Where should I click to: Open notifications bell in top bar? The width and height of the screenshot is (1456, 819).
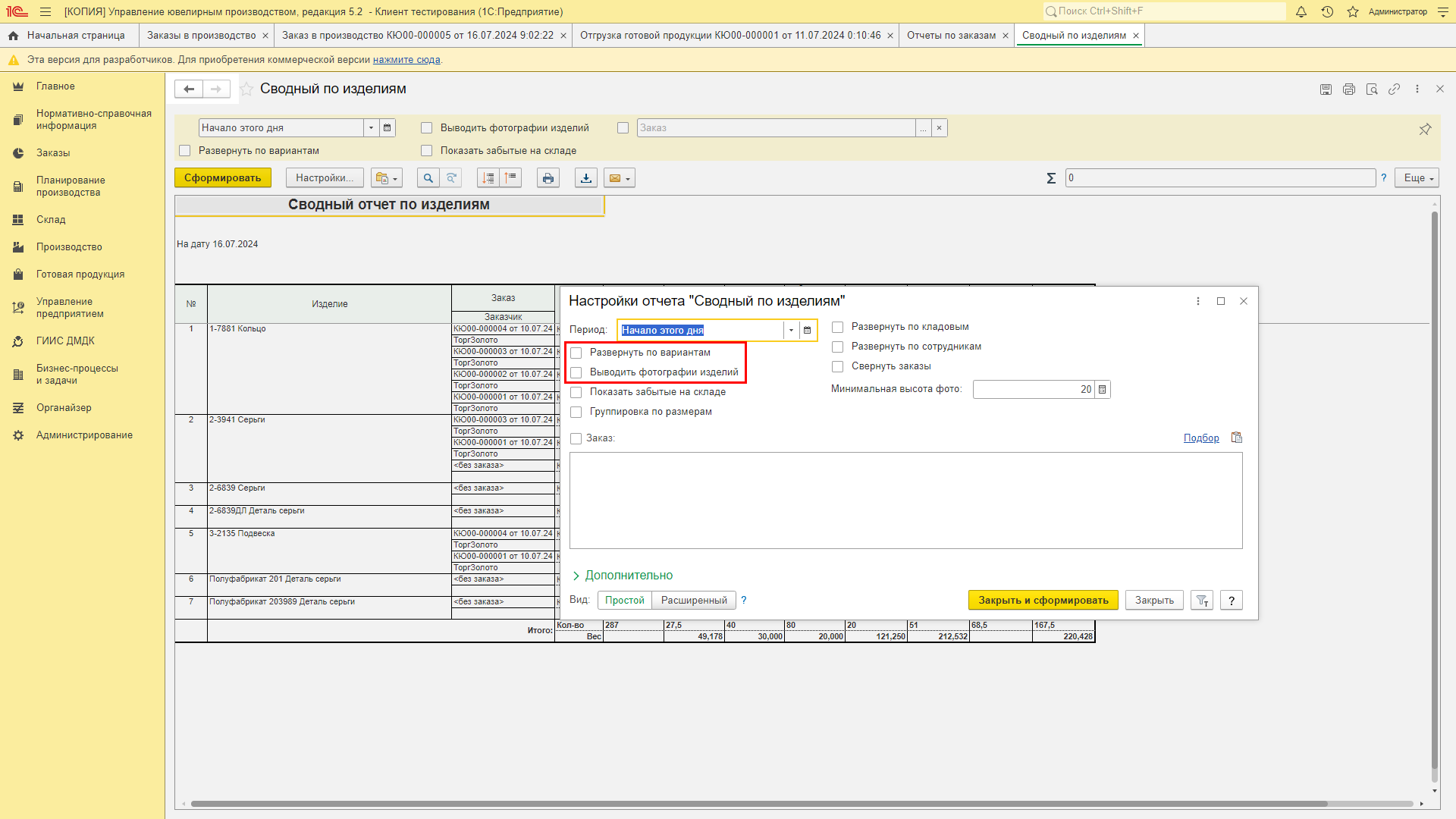pos(1301,11)
